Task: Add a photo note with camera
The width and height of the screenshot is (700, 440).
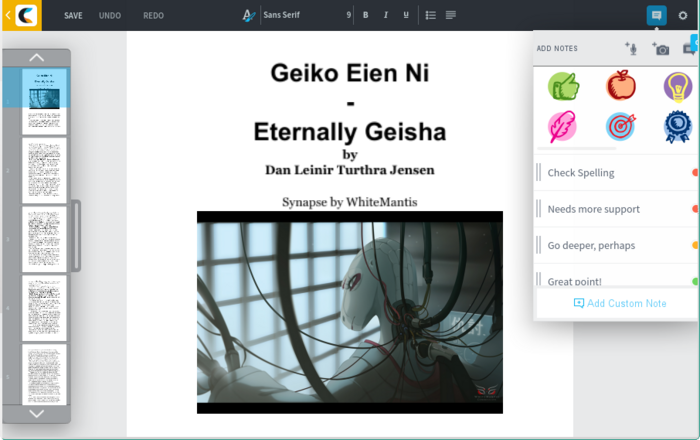Action: (661, 49)
